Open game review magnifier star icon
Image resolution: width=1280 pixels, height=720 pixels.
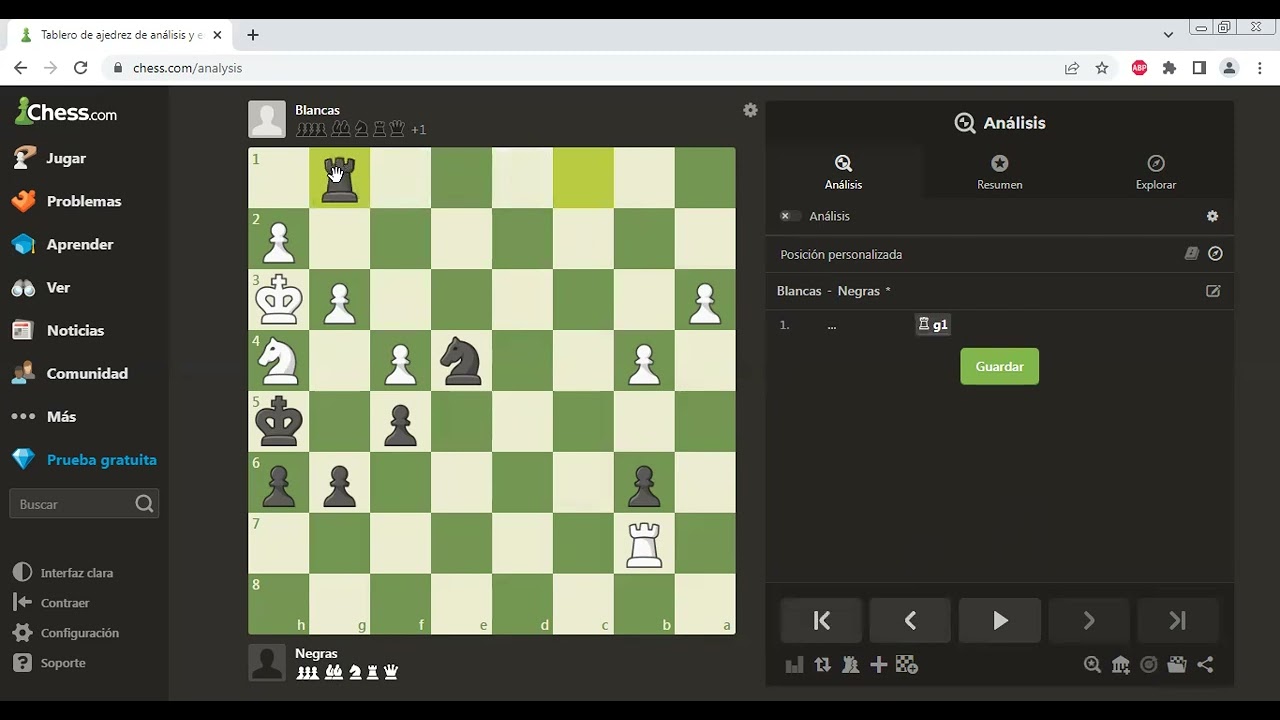(x=1092, y=665)
